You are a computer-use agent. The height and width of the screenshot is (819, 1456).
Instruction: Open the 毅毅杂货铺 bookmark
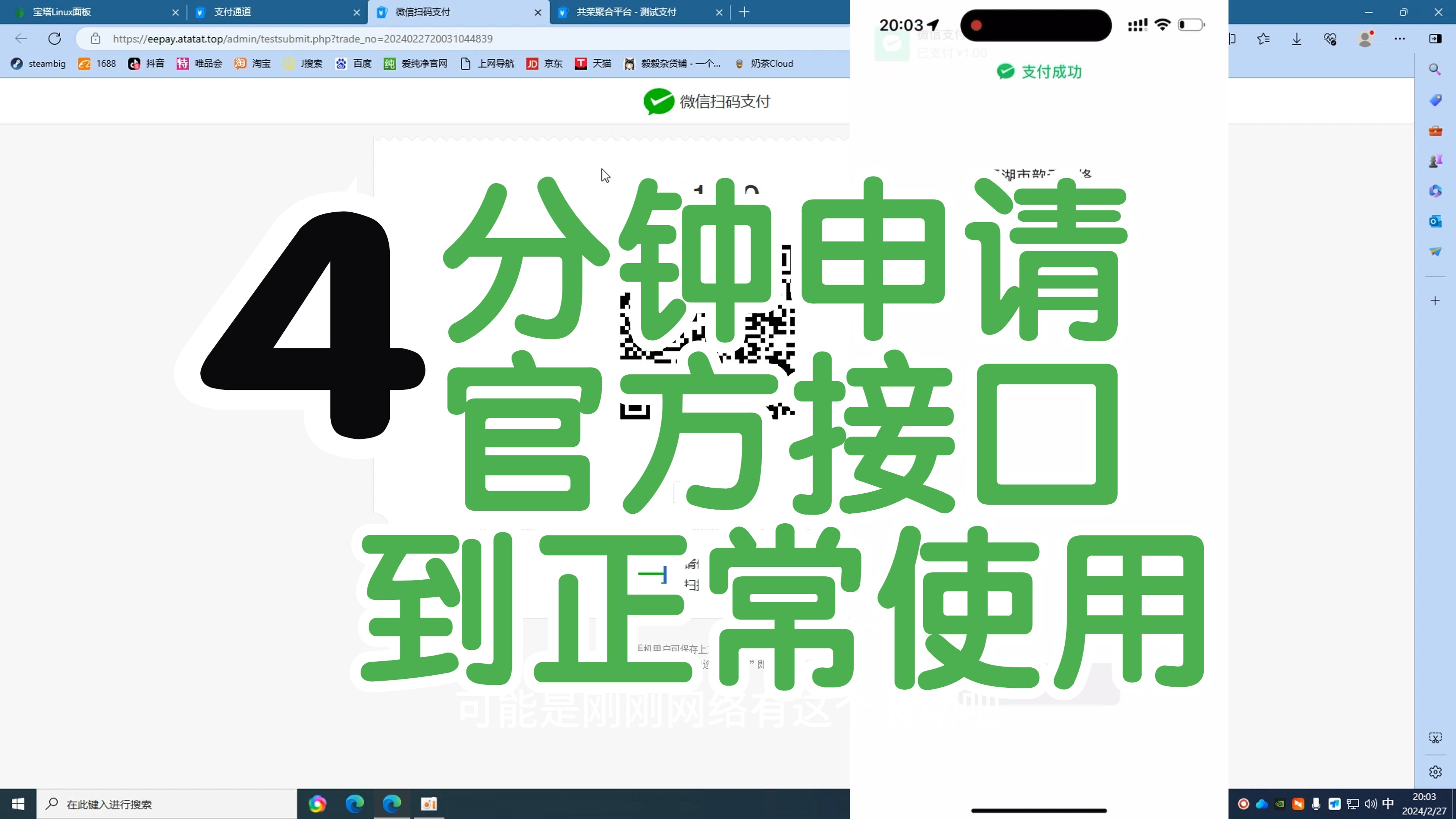click(672, 63)
